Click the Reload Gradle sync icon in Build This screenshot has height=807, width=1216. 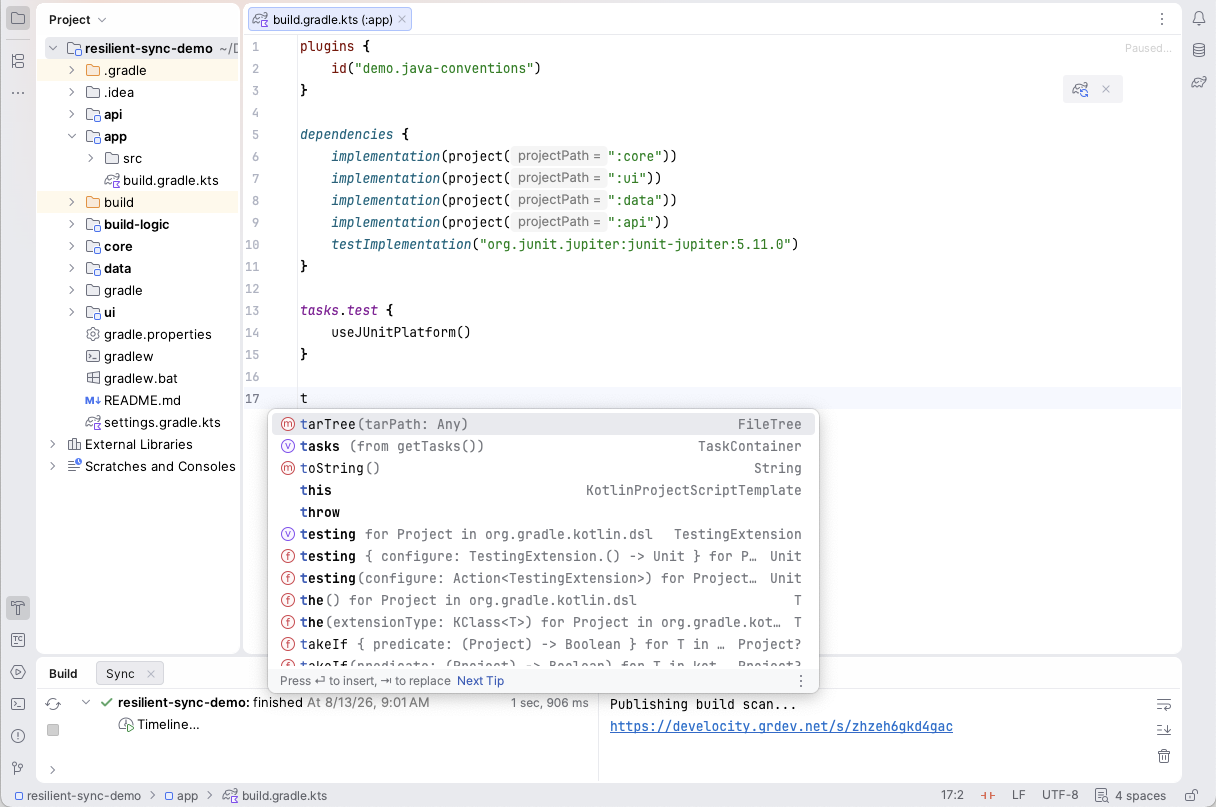53,704
